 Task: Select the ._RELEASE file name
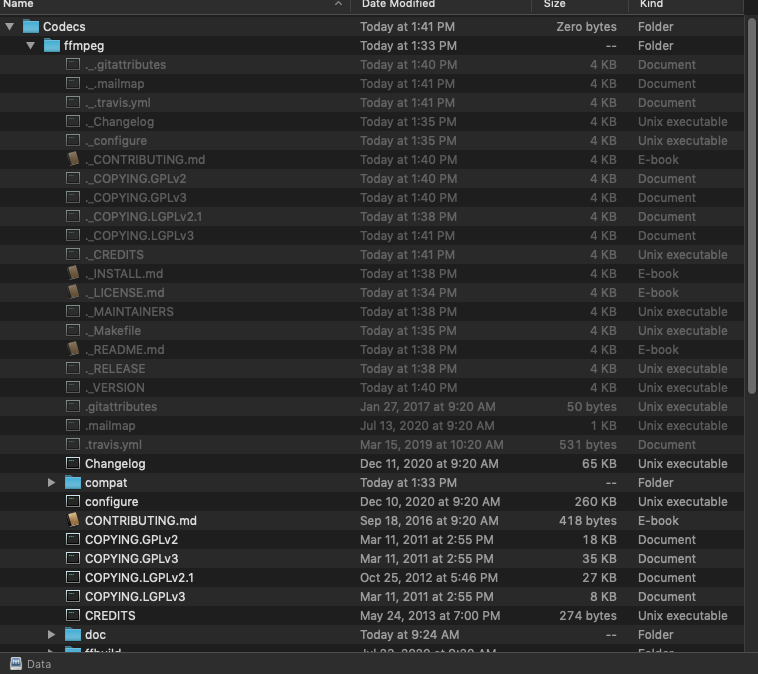(115, 368)
